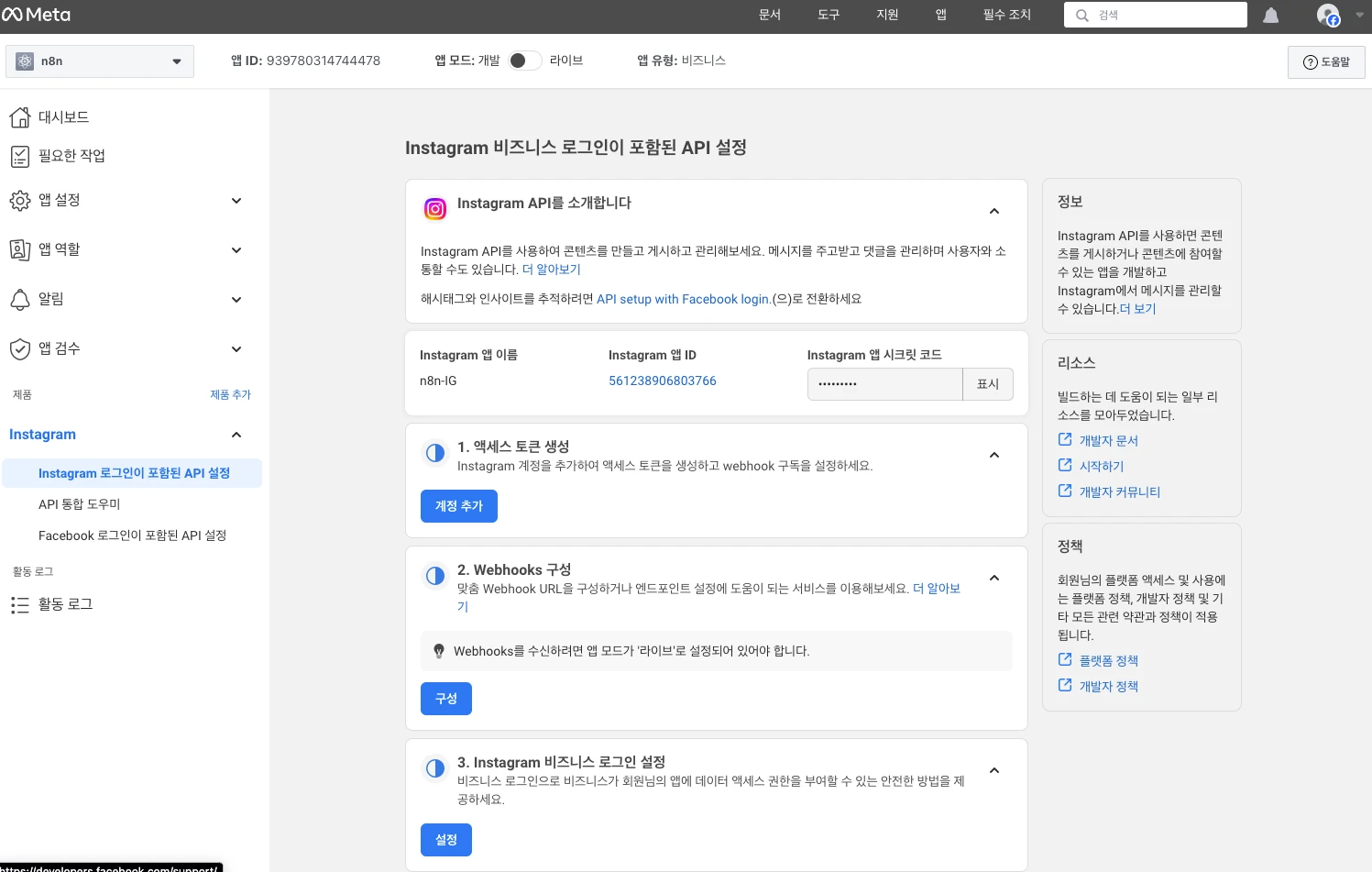1372x872 pixels.
Task: Toggle app mode from development to live
Action: (524, 61)
